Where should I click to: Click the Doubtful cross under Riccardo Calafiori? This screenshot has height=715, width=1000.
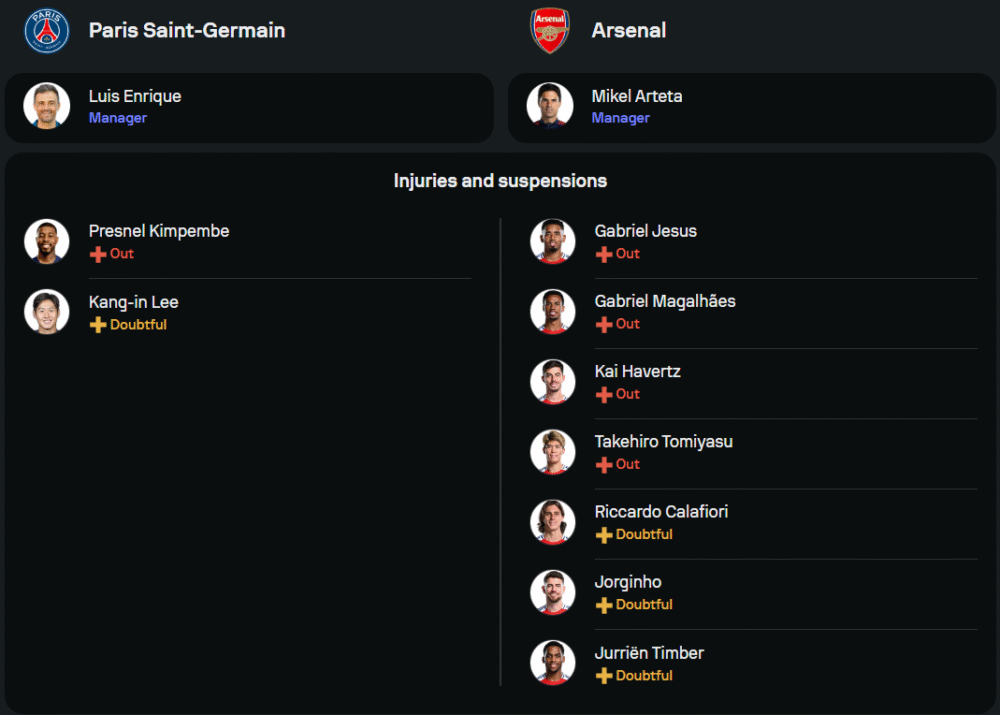coord(604,535)
